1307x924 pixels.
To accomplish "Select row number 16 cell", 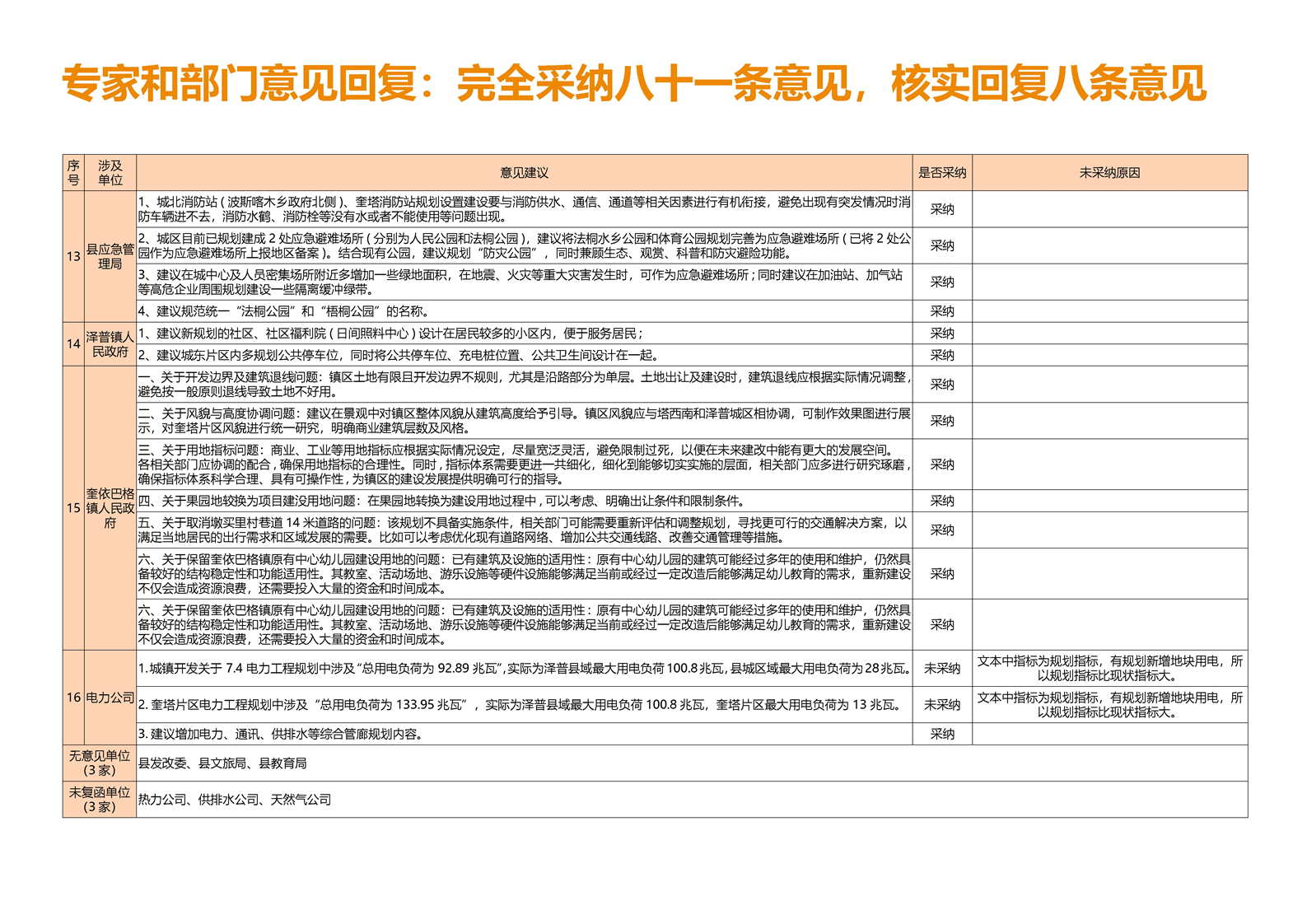I will [x=73, y=698].
